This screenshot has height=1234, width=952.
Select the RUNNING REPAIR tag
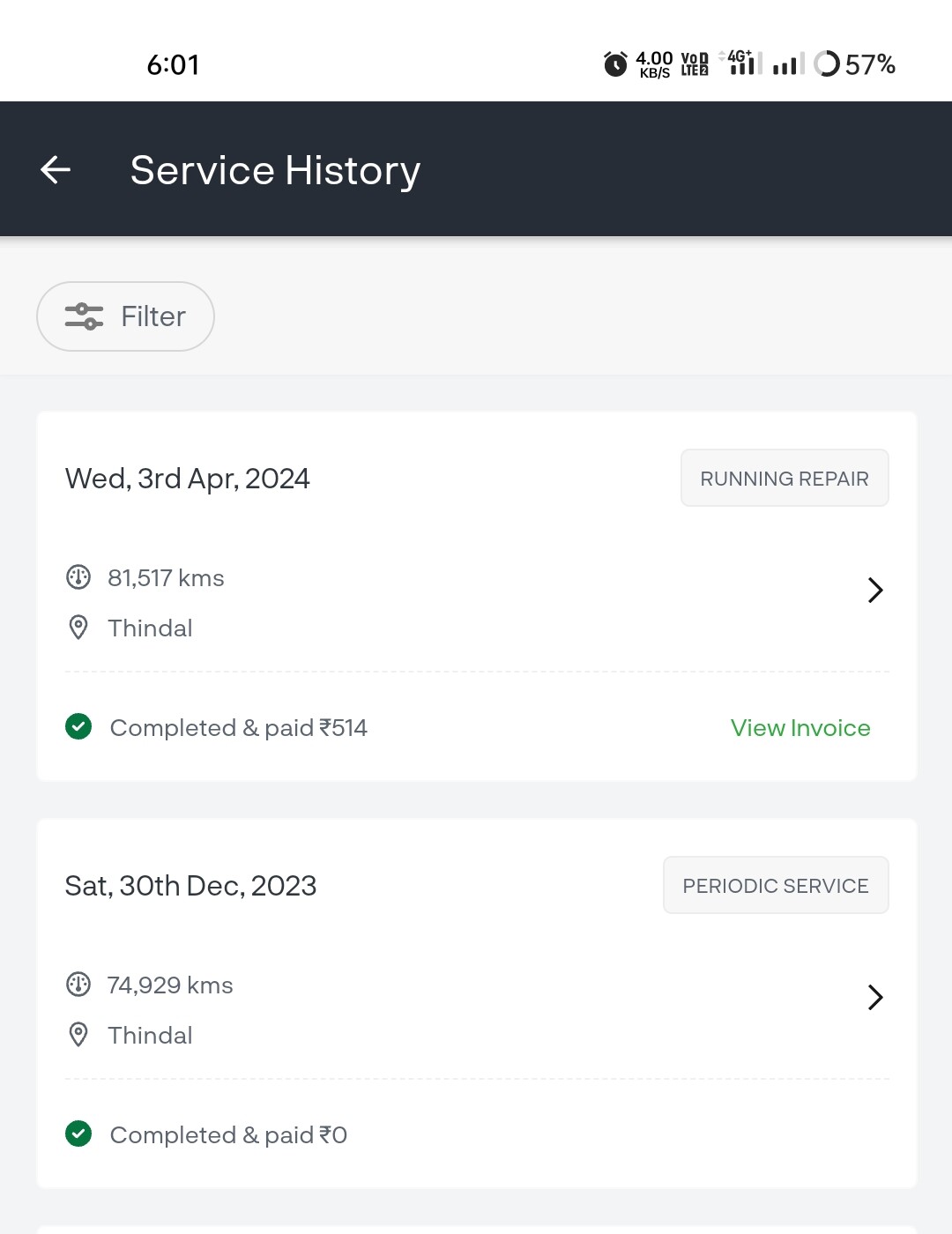(785, 479)
